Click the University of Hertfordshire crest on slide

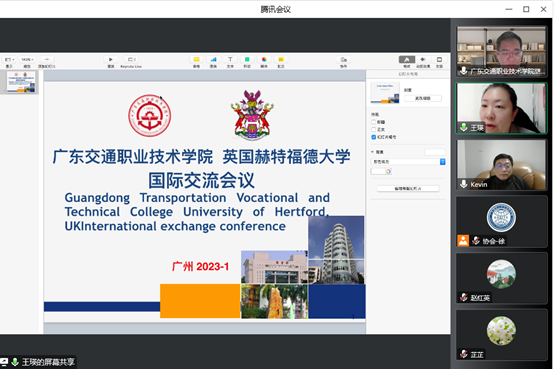pos(252,115)
